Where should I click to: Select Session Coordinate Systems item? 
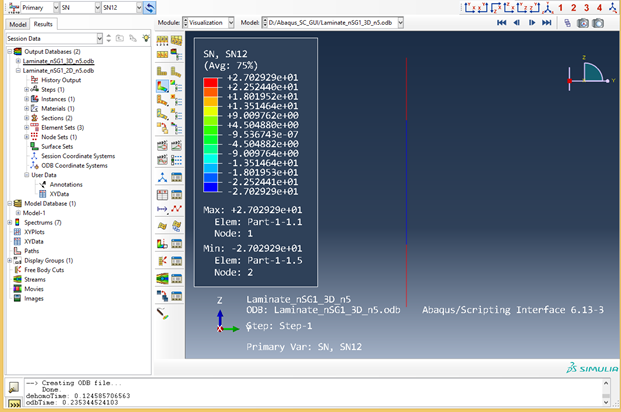tap(78, 156)
